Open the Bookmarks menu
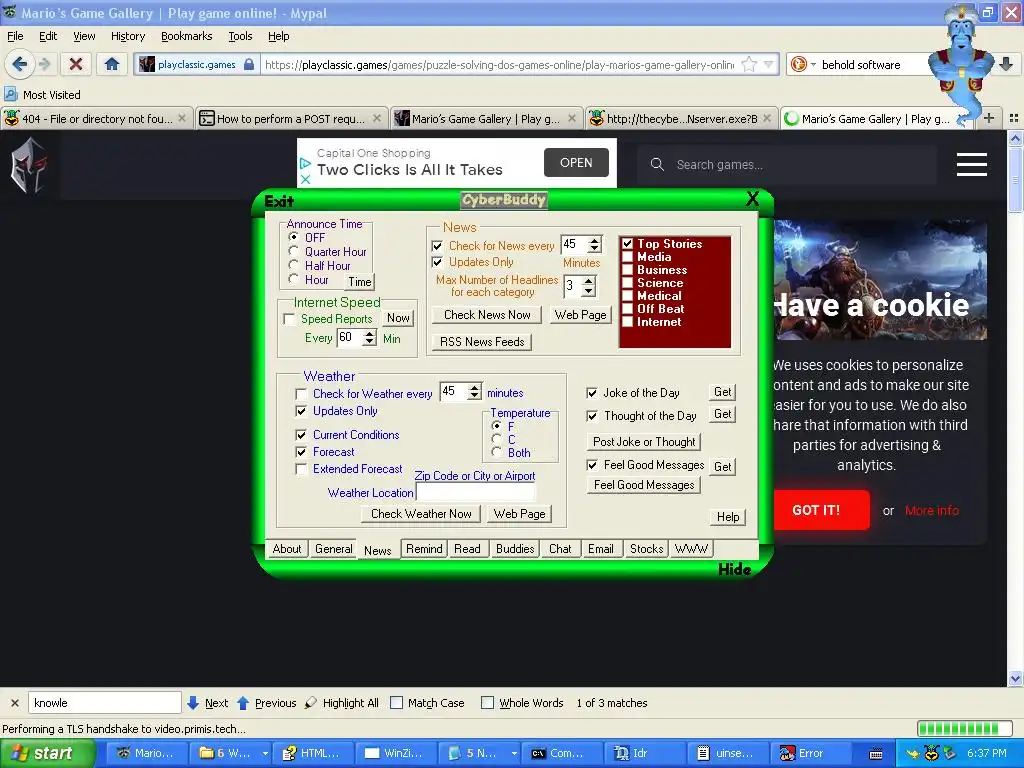The width and height of the screenshot is (1024, 768). (186, 37)
